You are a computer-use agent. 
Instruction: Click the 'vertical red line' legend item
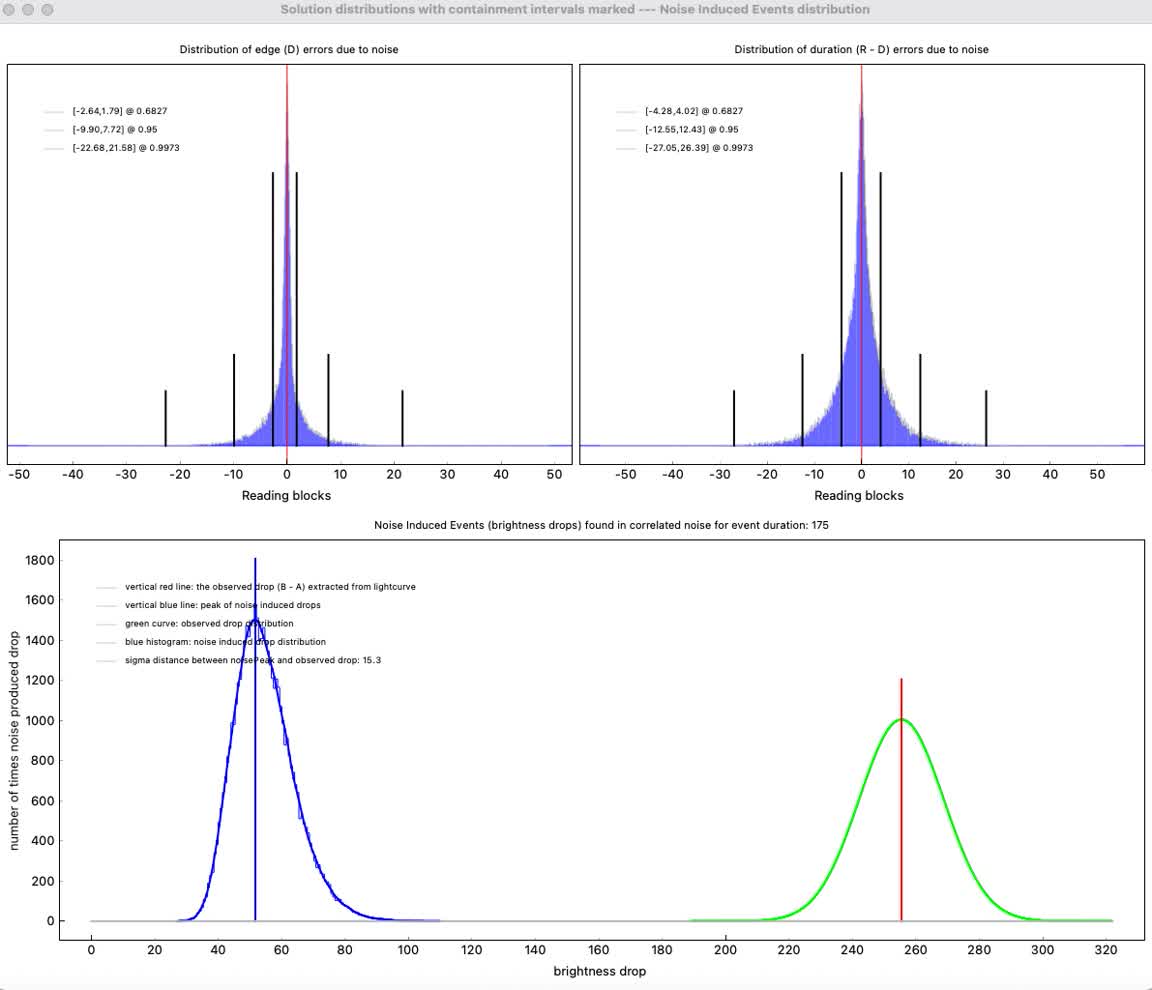pyautogui.click(x=269, y=587)
